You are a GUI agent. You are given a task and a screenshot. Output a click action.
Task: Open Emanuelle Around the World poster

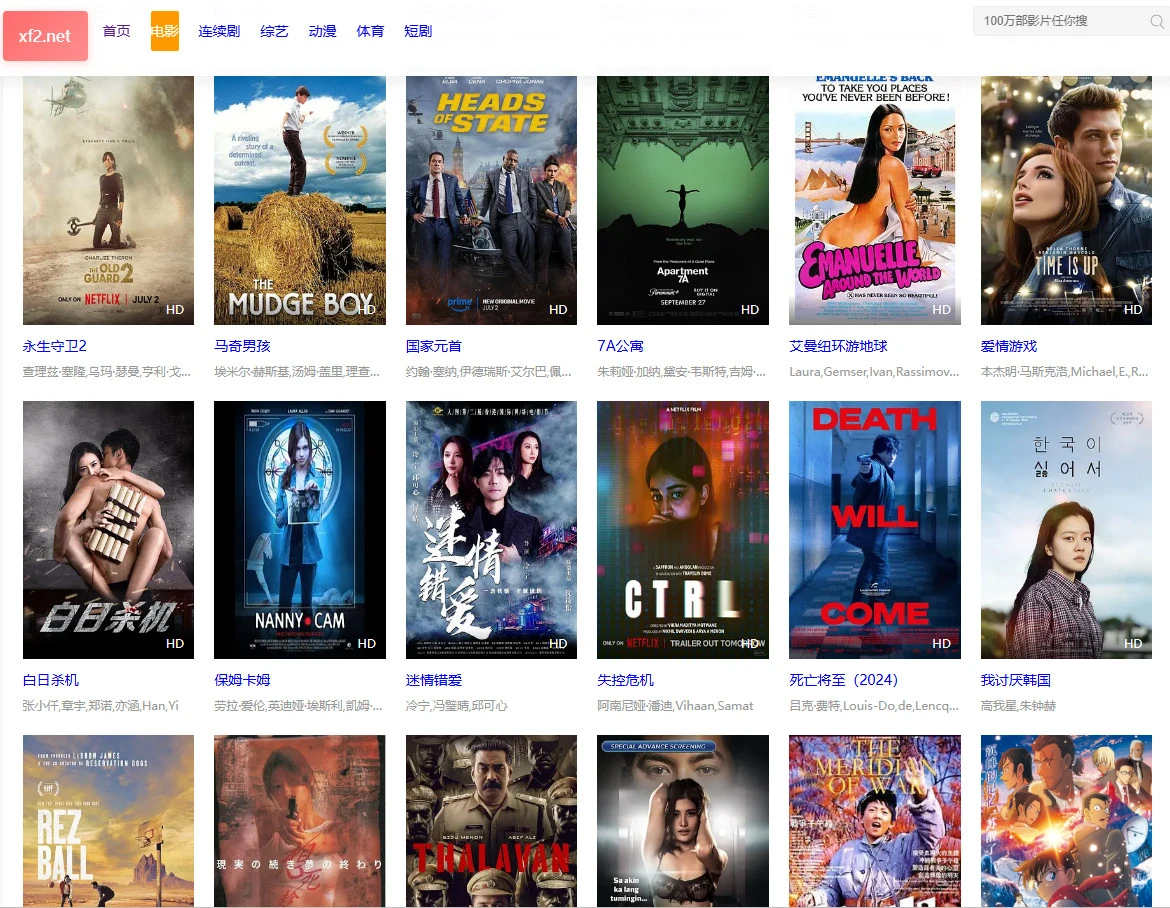(875, 200)
